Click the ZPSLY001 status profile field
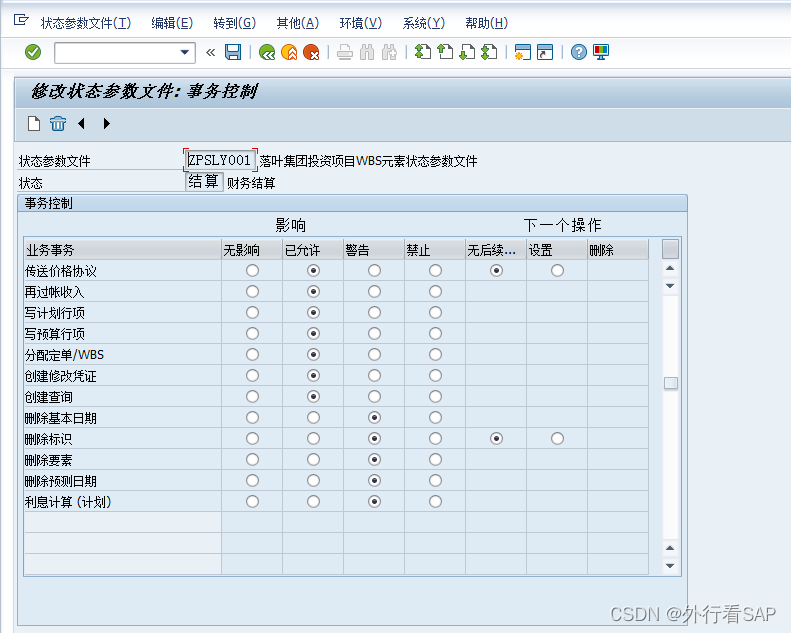The image size is (791, 633). (220, 160)
